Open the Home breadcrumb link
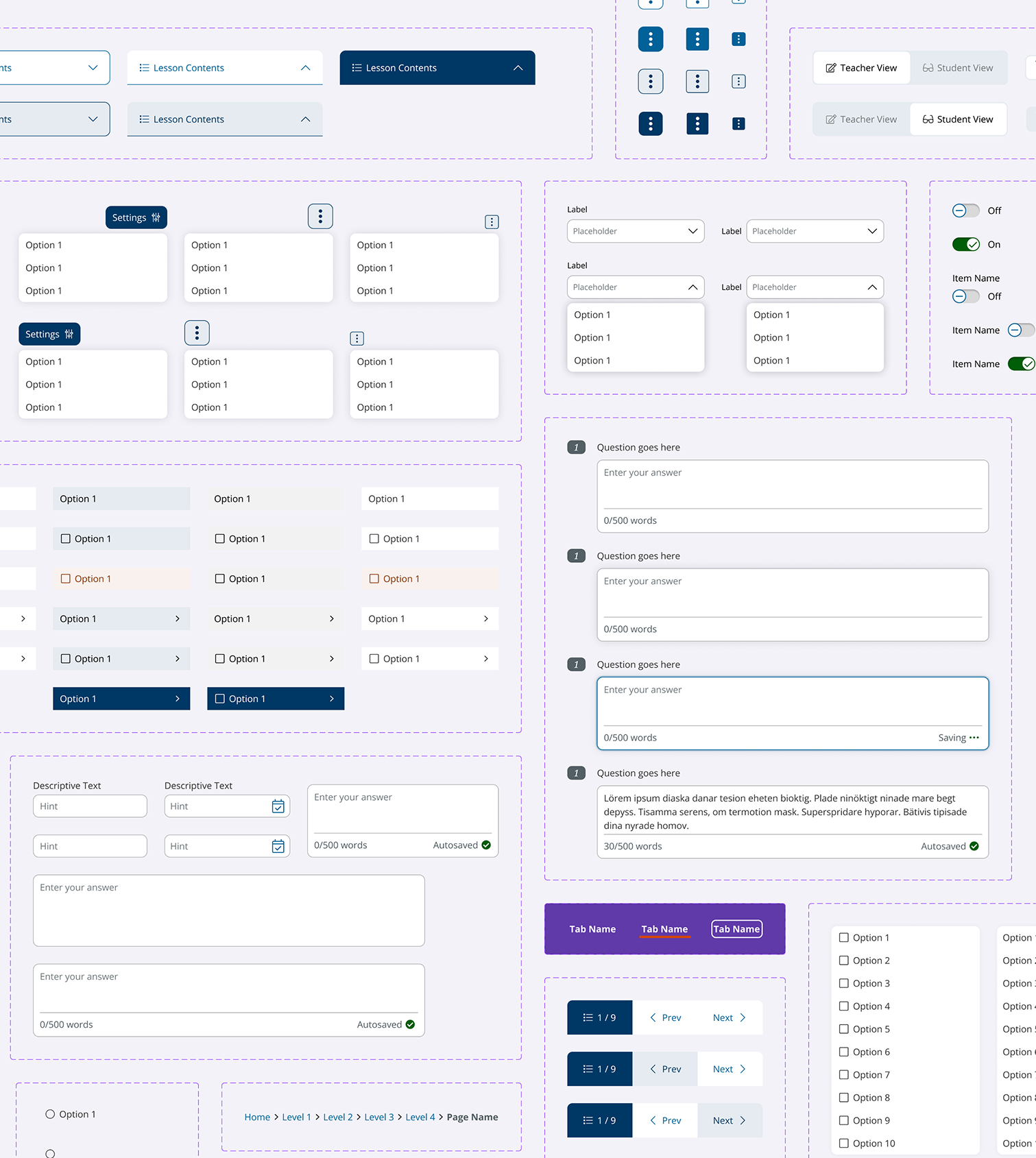1036x1158 pixels. [x=257, y=1117]
